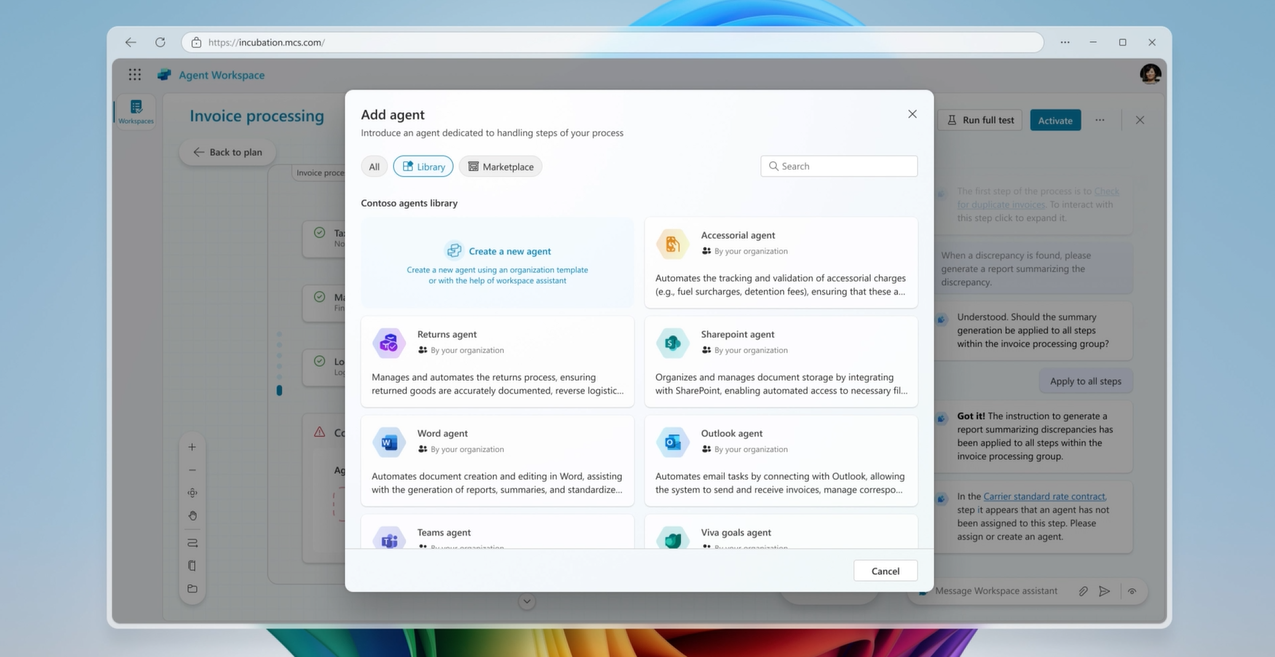Open the user profile avatar

pos(1150,74)
